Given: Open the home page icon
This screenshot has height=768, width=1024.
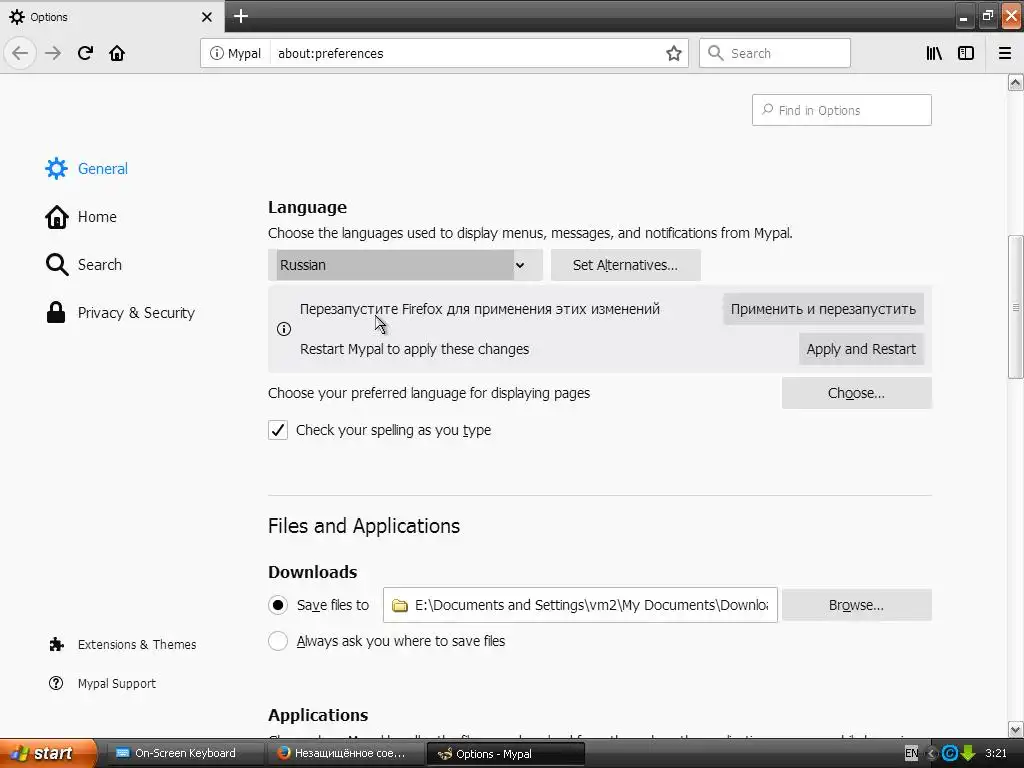Looking at the screenshot, I should pos(117,53).
